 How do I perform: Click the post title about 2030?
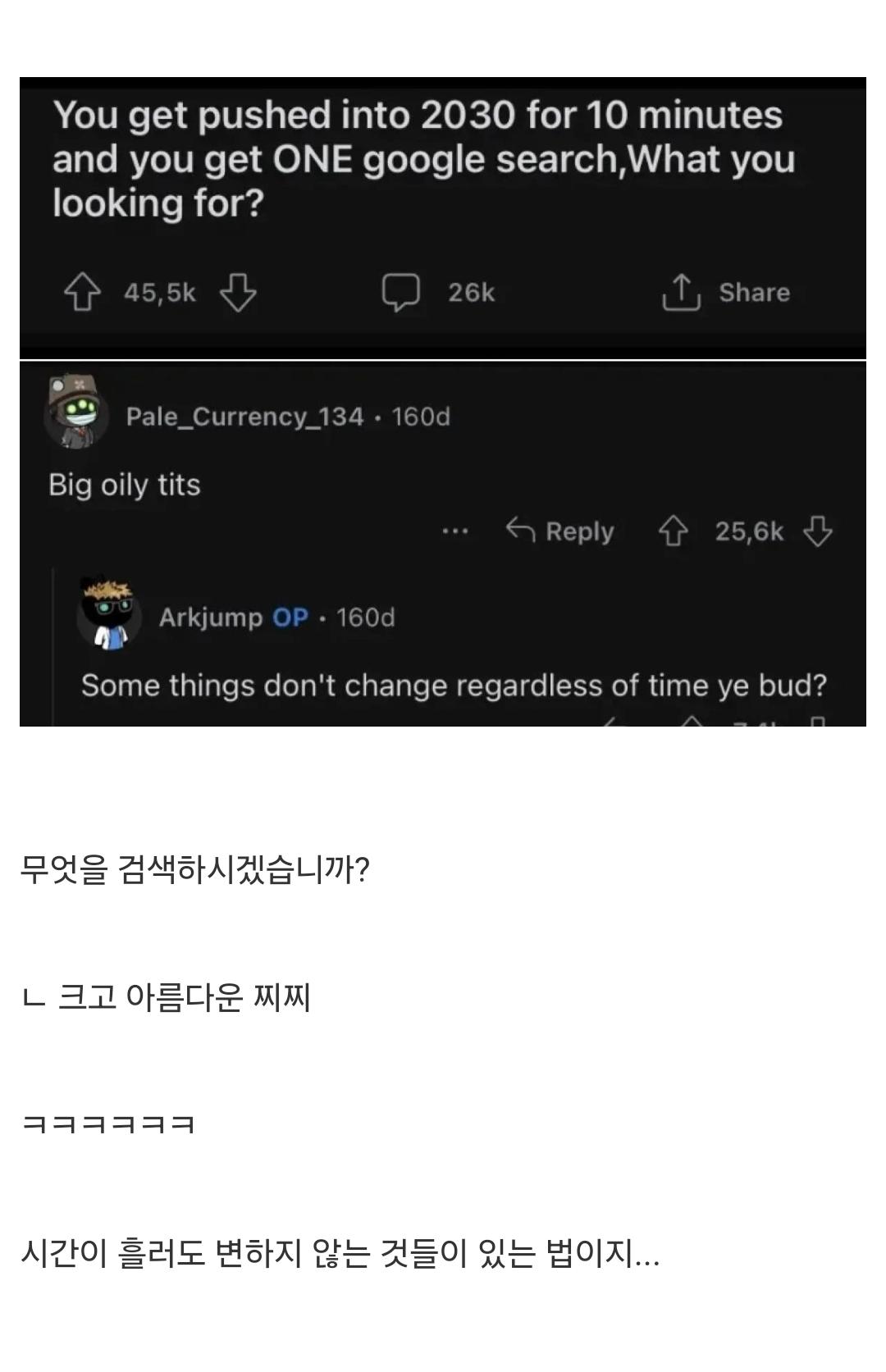tap(423, 159)
